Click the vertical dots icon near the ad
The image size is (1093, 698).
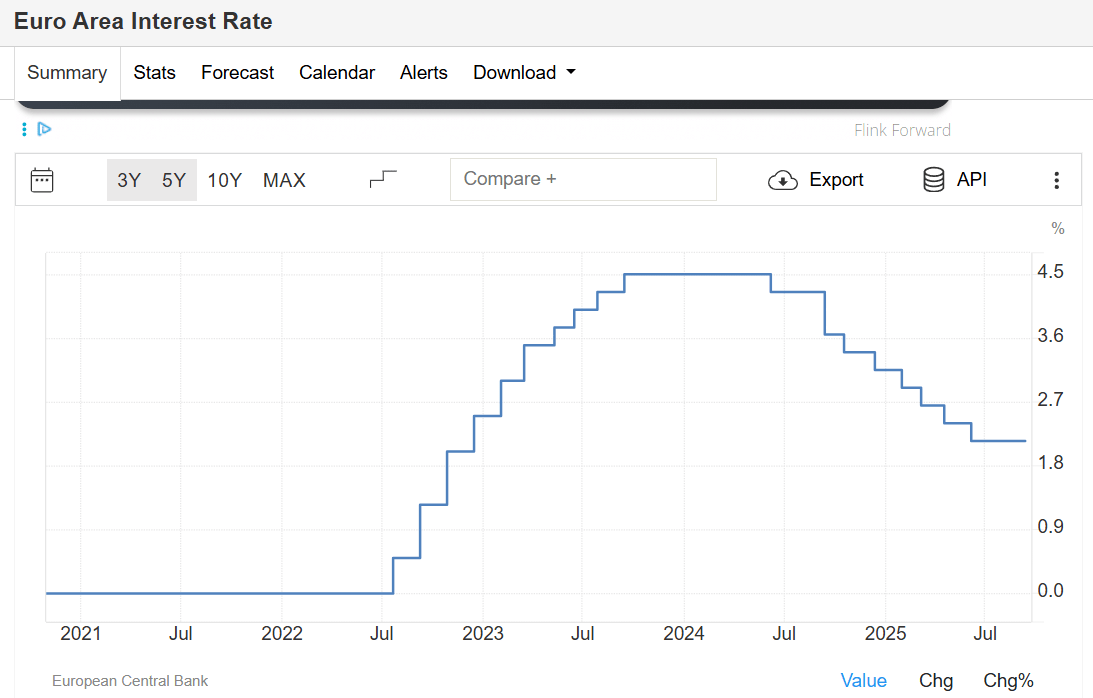click(x=23, y=129)
